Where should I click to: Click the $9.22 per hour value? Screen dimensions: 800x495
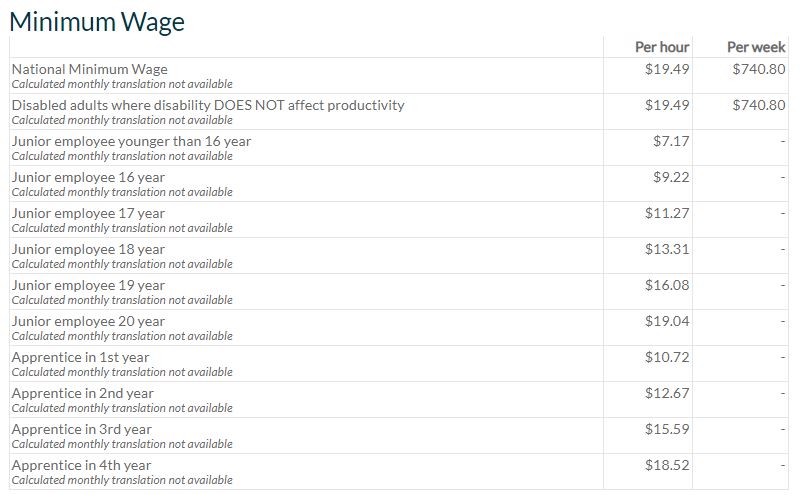671,177
